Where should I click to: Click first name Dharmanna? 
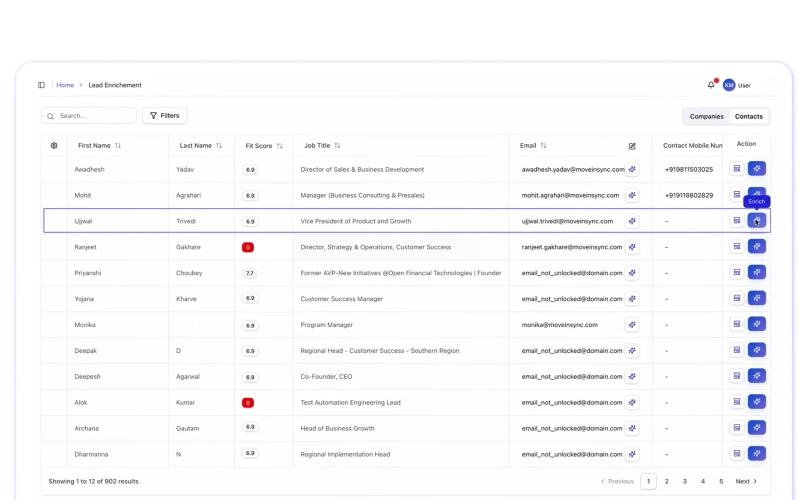click(x=91, y=454)
